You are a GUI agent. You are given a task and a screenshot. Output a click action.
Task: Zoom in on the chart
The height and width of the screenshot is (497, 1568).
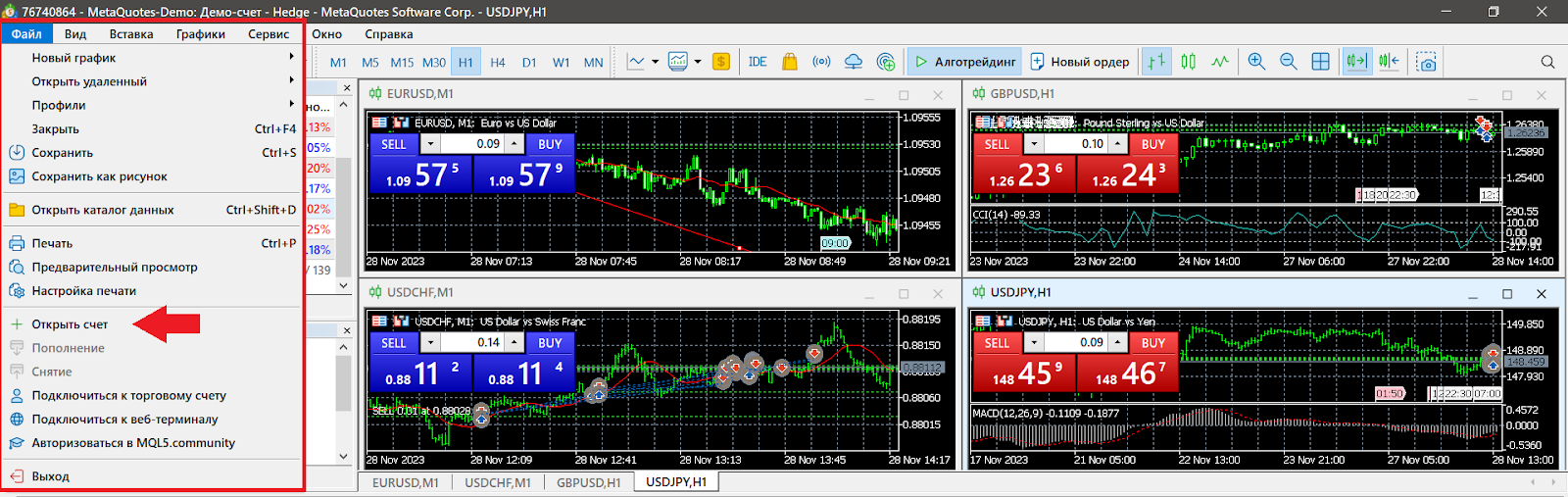pos(1256,62)
